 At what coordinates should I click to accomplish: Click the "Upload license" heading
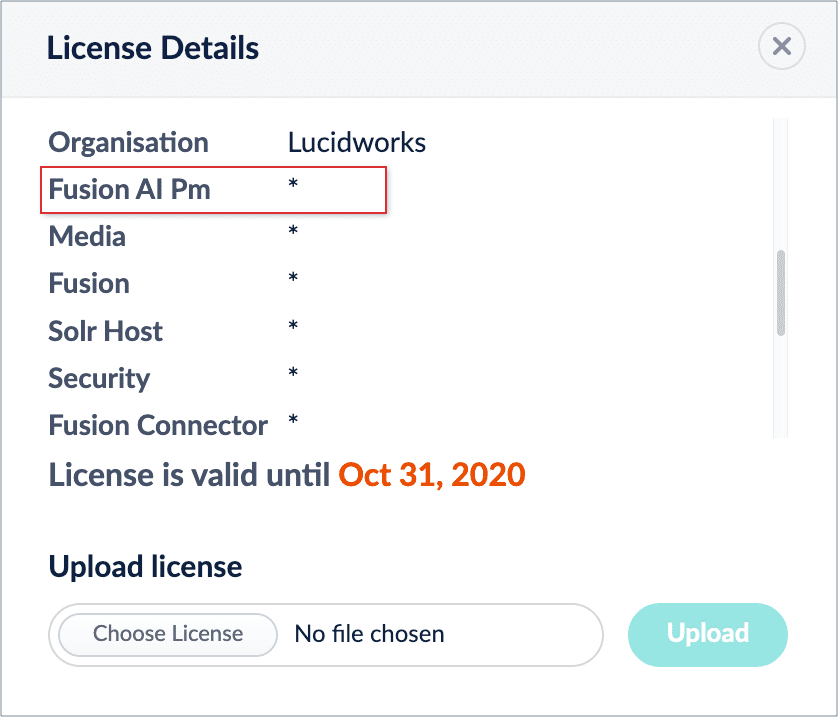point(145,566)
